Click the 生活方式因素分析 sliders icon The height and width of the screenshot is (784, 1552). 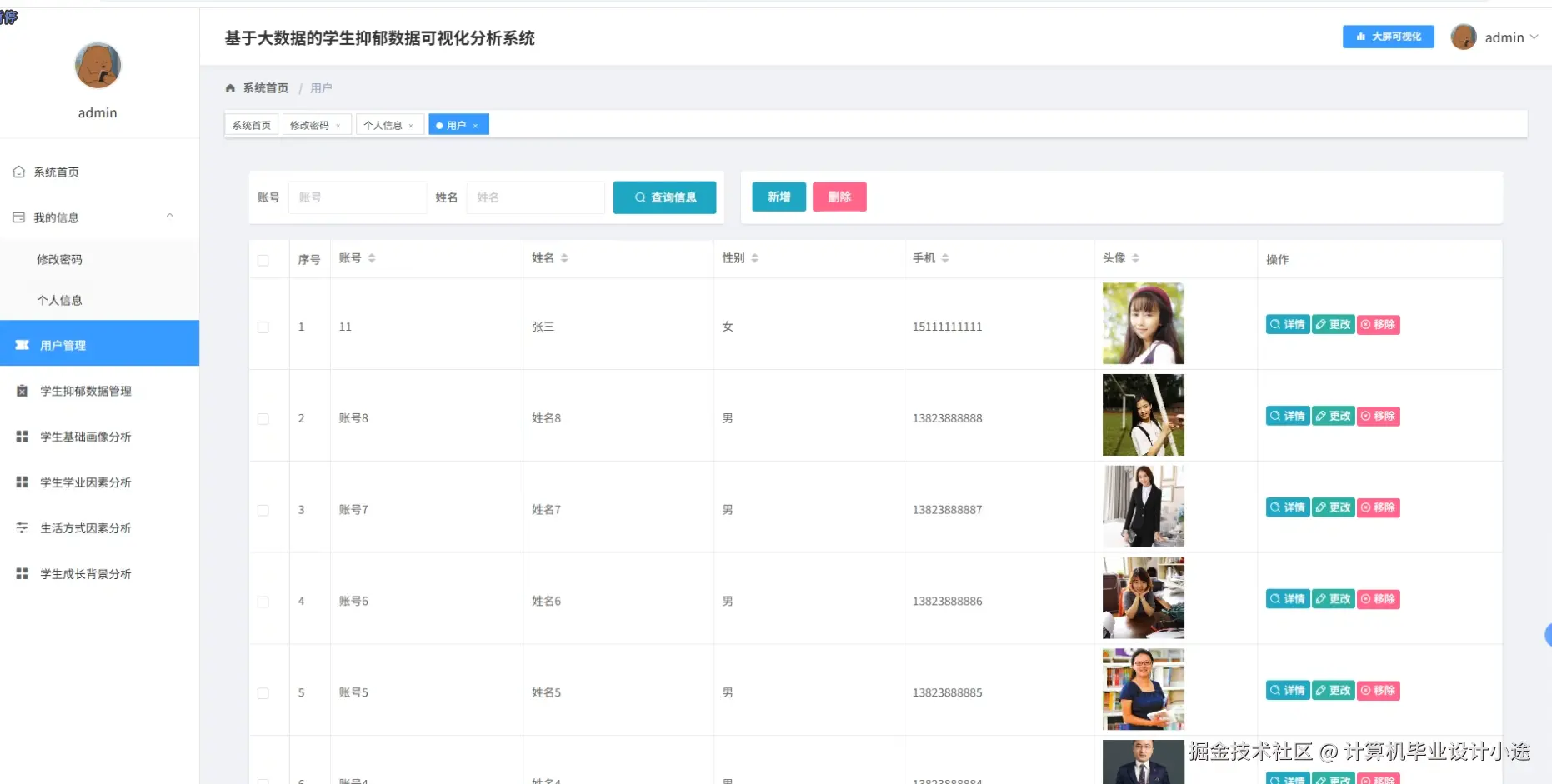pyautogui.click(x=23, y=528)
